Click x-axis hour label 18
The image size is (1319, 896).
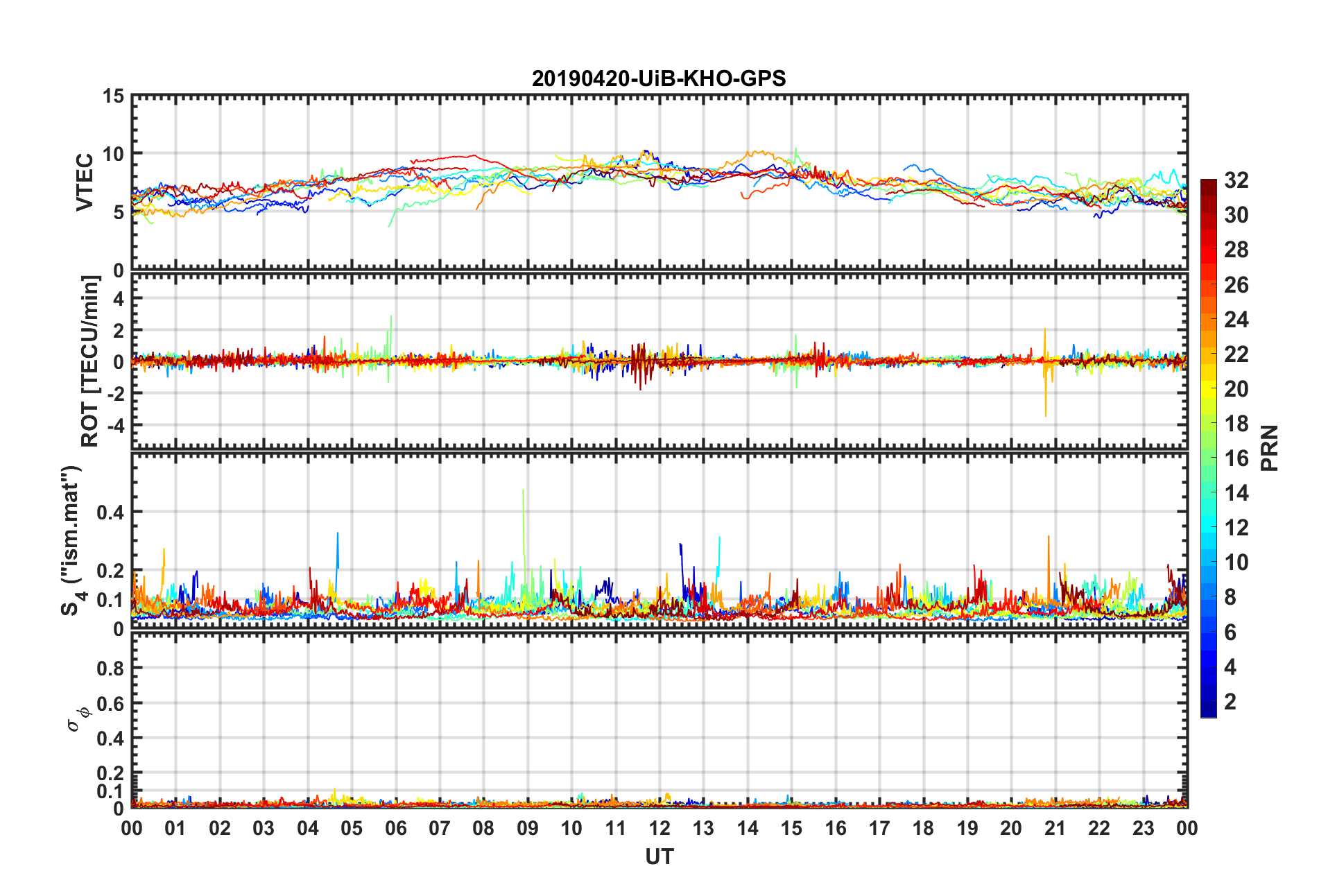(923, 828)
